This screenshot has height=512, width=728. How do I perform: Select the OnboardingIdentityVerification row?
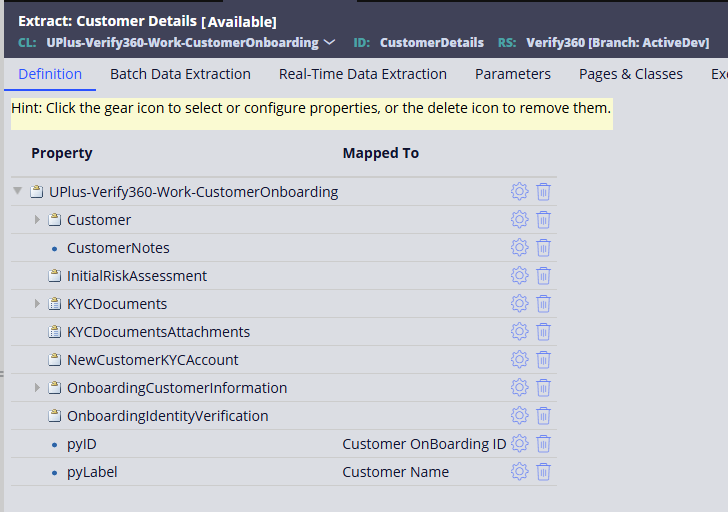[x=168, y=416]
